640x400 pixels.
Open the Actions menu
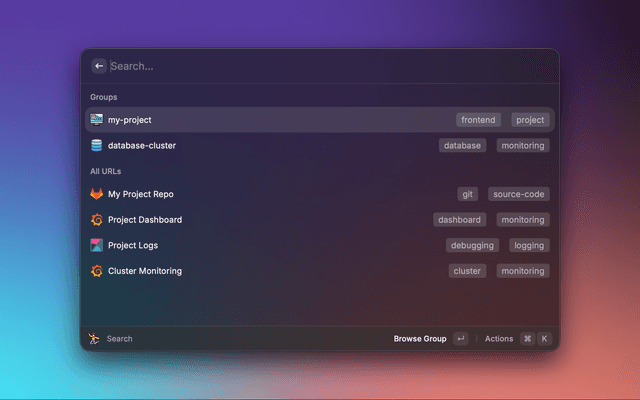[x=499, y=339]
